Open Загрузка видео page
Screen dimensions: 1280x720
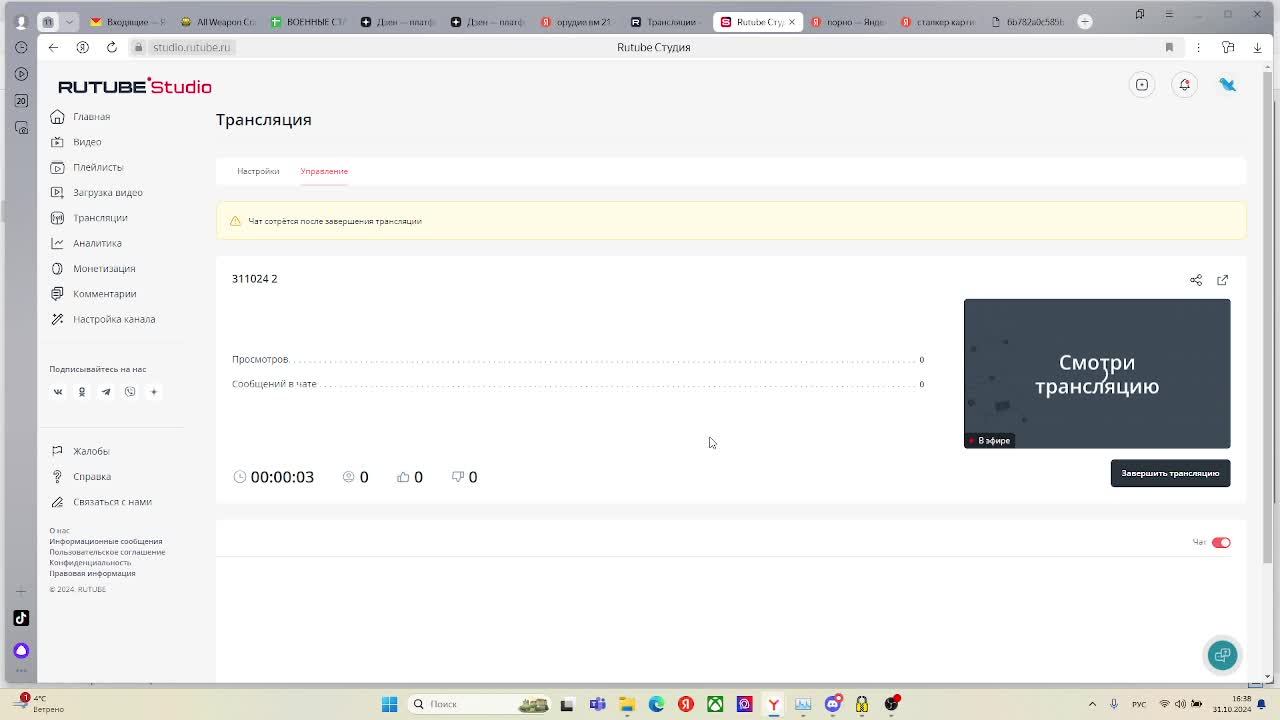click(x=97, y=193)
